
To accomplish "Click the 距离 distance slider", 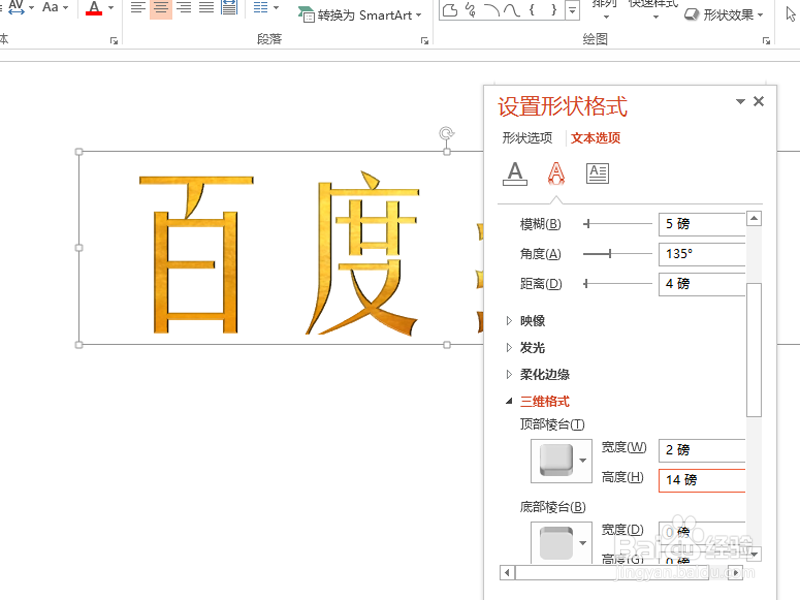I will (618, 283).
